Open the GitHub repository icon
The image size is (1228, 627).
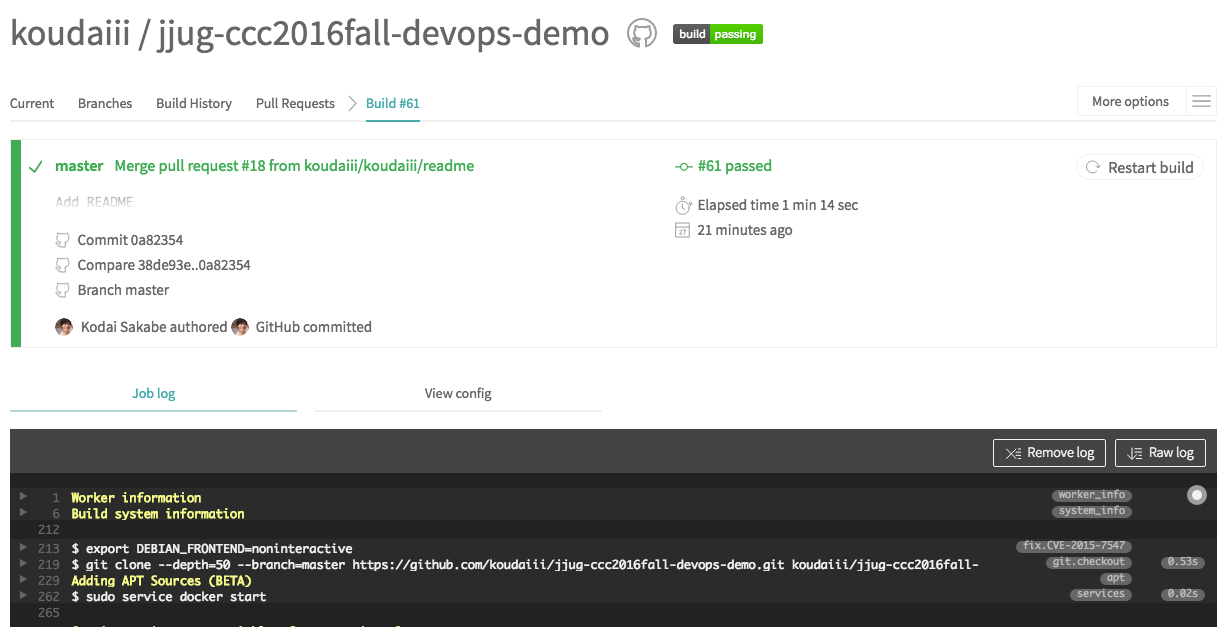click(641, 34)
